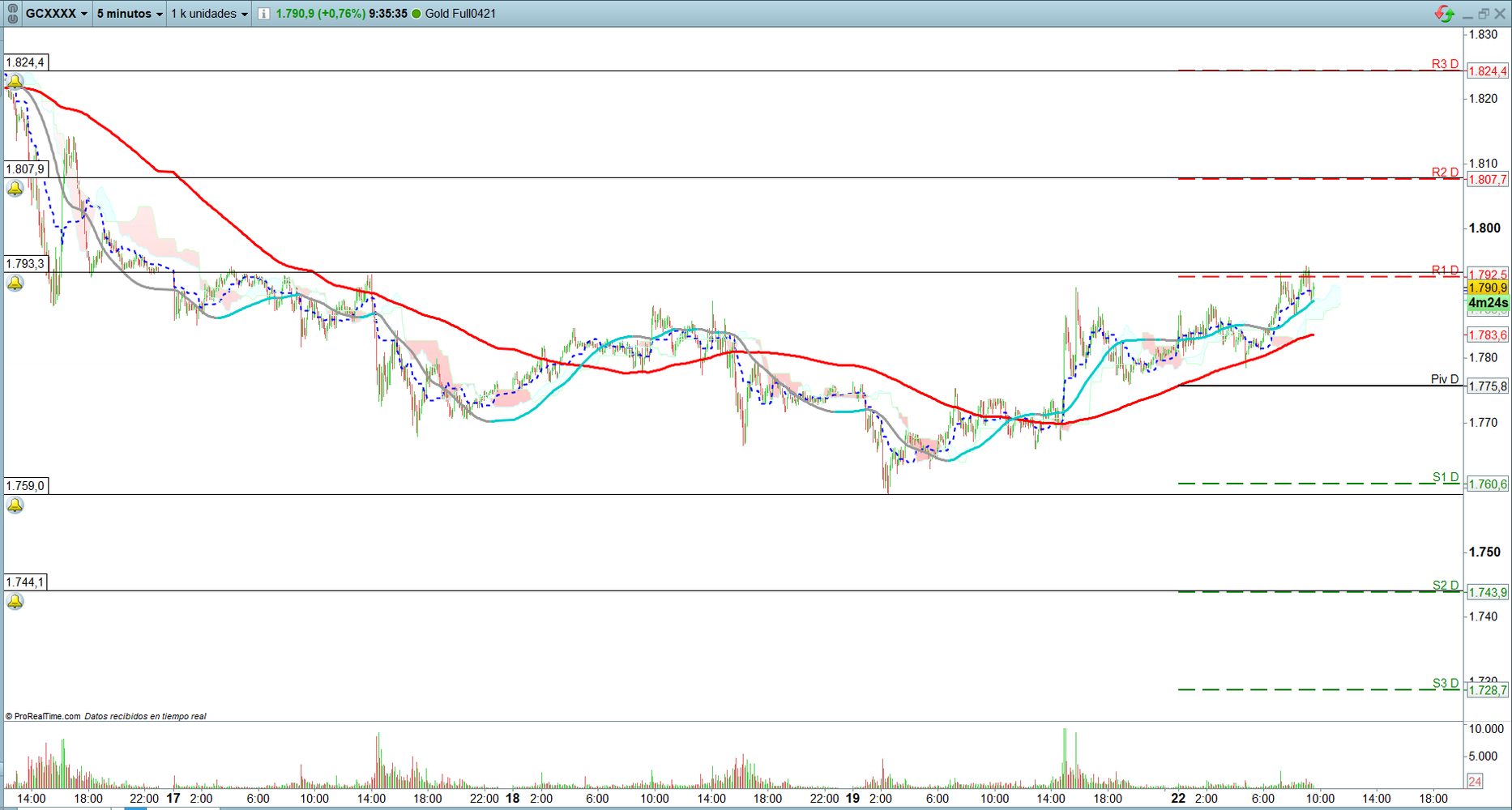Click the 1.792,5 red price tag

[x=1488, y=275]
